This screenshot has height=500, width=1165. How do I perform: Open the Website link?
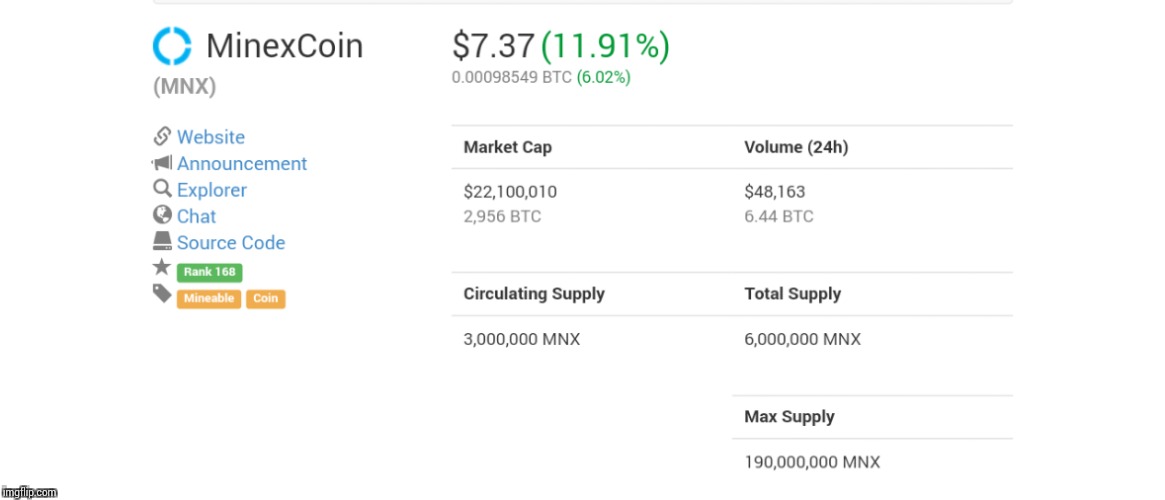point(211,137)
